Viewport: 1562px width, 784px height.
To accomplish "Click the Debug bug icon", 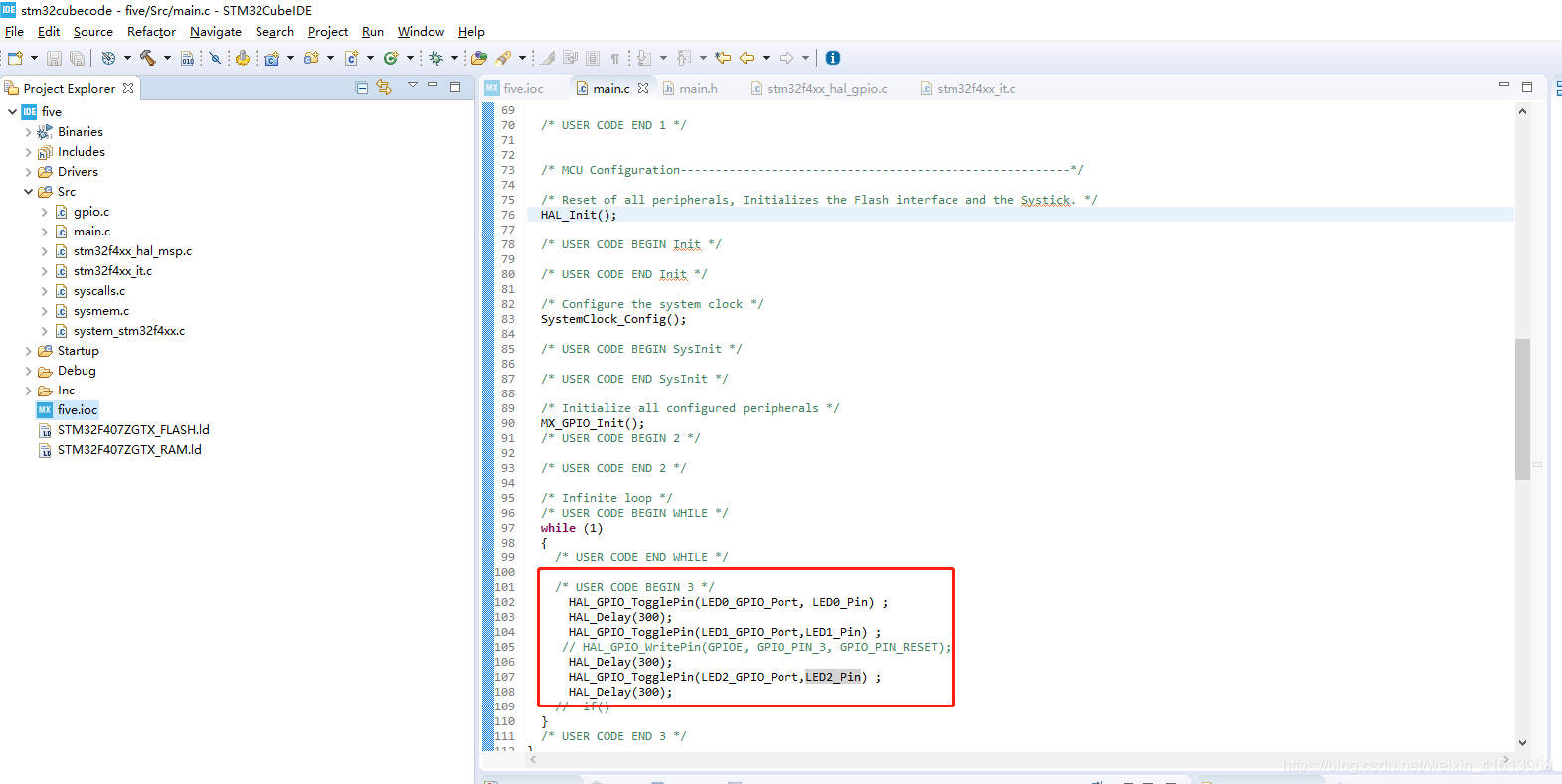I will pos(435,58).
